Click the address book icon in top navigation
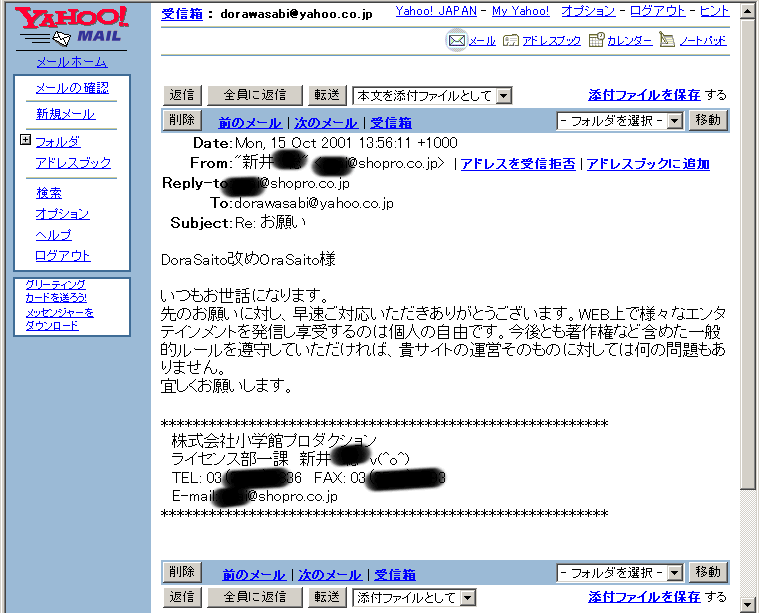 point(511,41)
